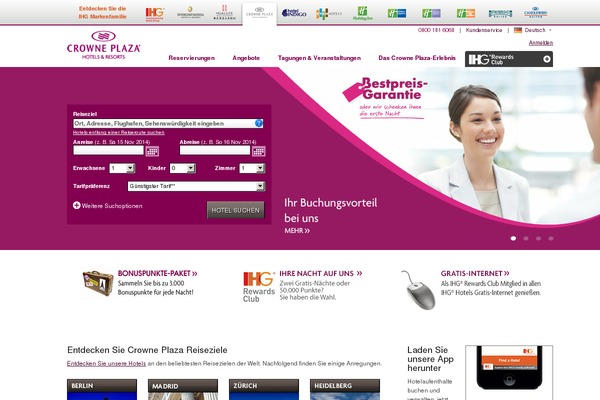The image size is (600, 400).
Task: Open the MADRID destination thumbnail
Action: [183, 389]
